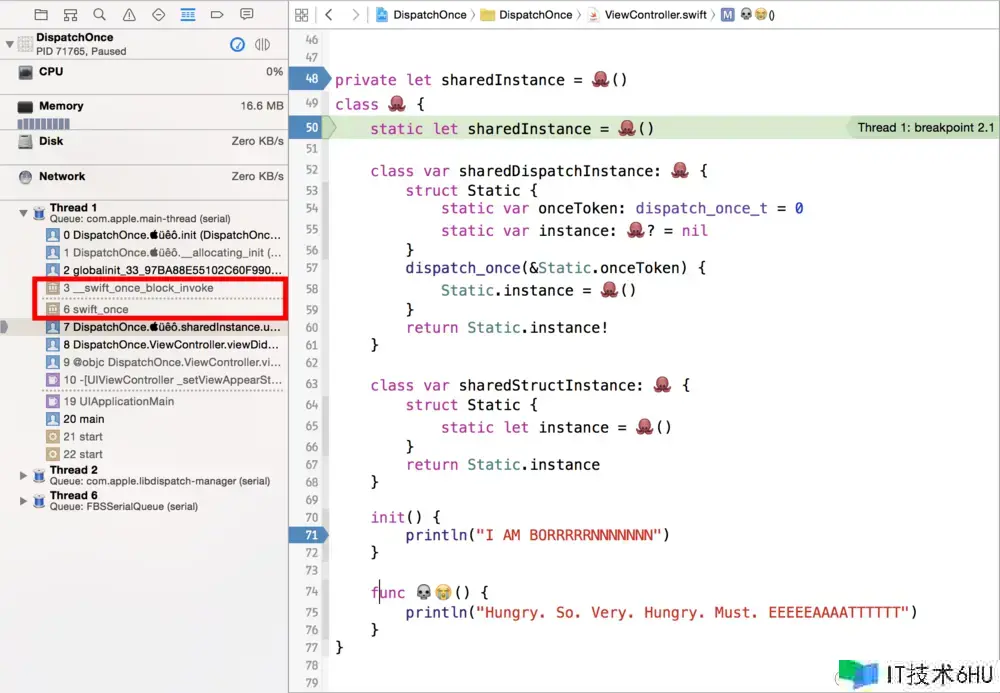Switch to the Symbol navigator hierarchy icon

click(x=70, y=15)
